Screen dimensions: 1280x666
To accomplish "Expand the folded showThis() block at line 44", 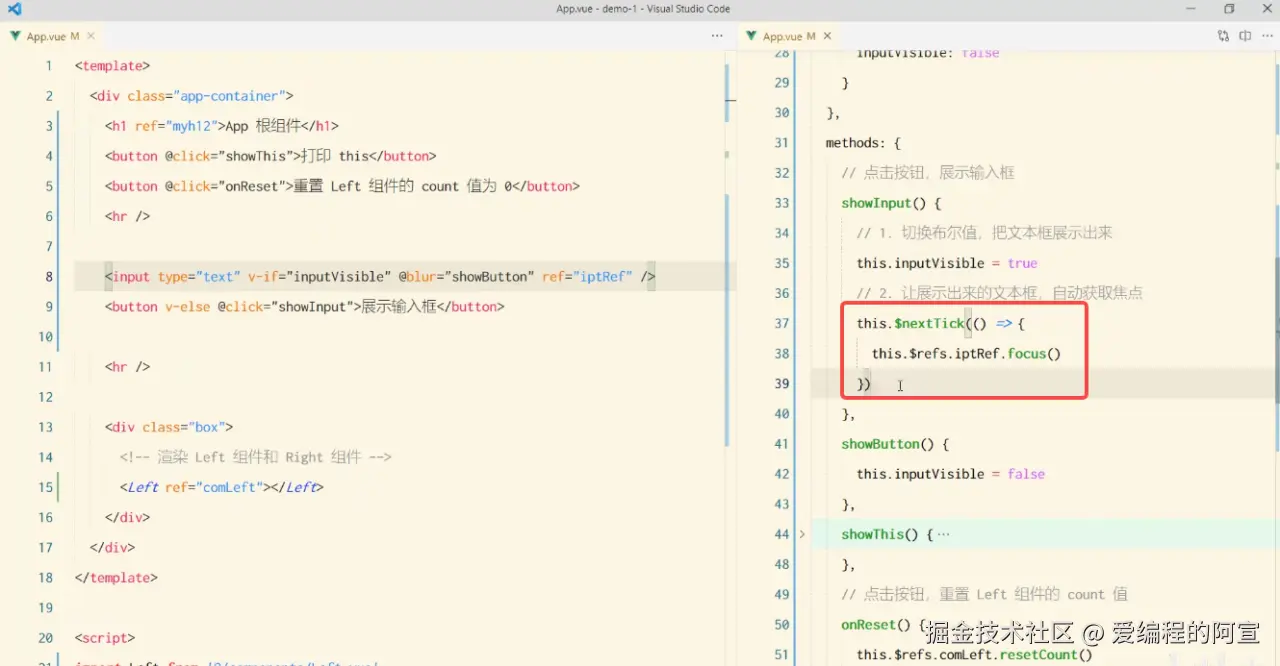I will (802, 534).
